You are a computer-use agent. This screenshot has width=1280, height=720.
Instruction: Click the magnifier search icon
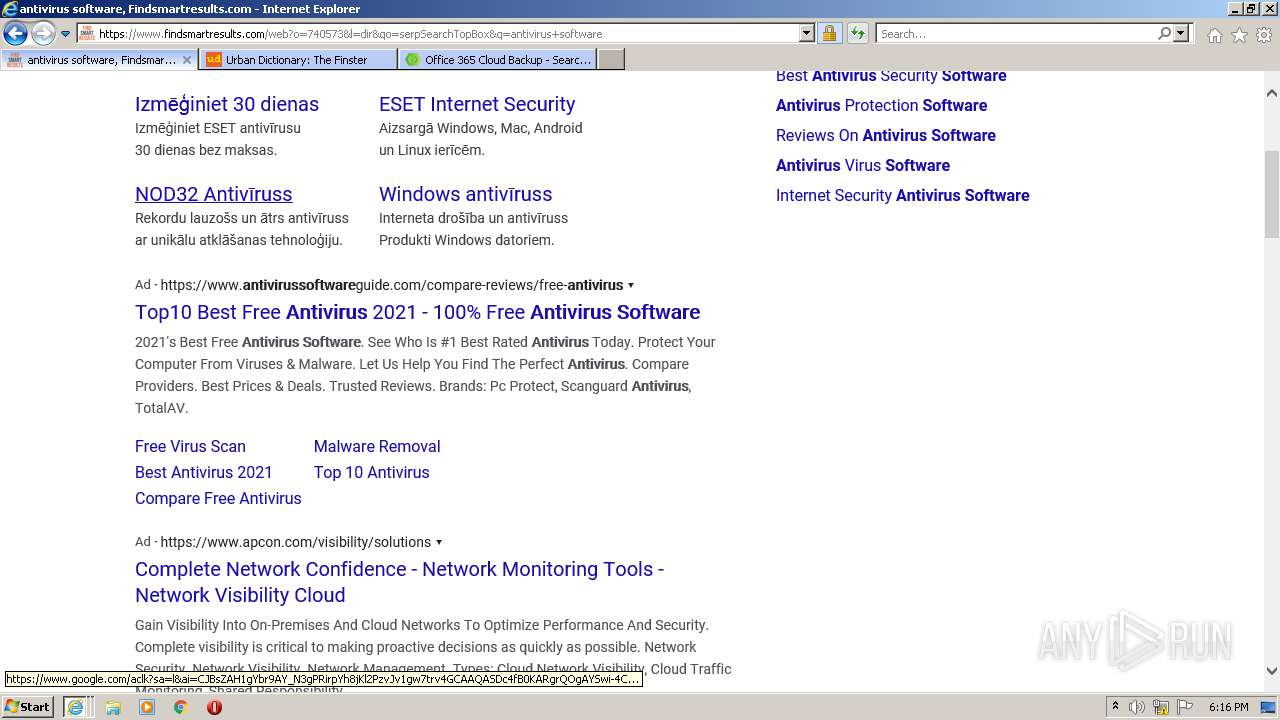[x=1164, y=33]
